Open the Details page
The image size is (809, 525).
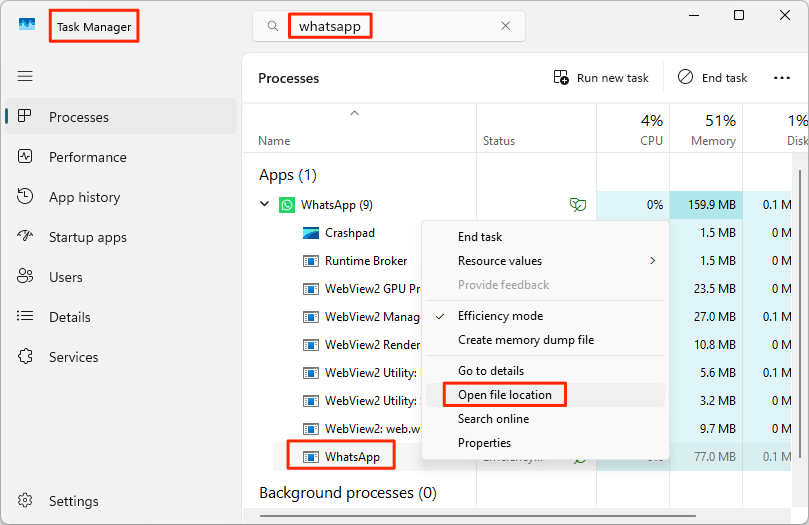[121, 317]
